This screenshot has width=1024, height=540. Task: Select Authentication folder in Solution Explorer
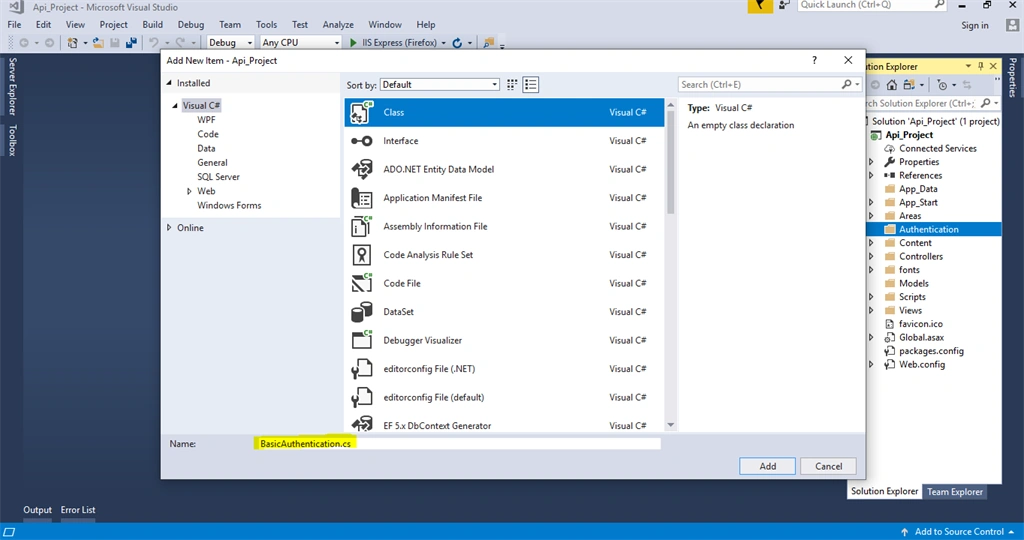pyautogui.click(x=929, y=229)
